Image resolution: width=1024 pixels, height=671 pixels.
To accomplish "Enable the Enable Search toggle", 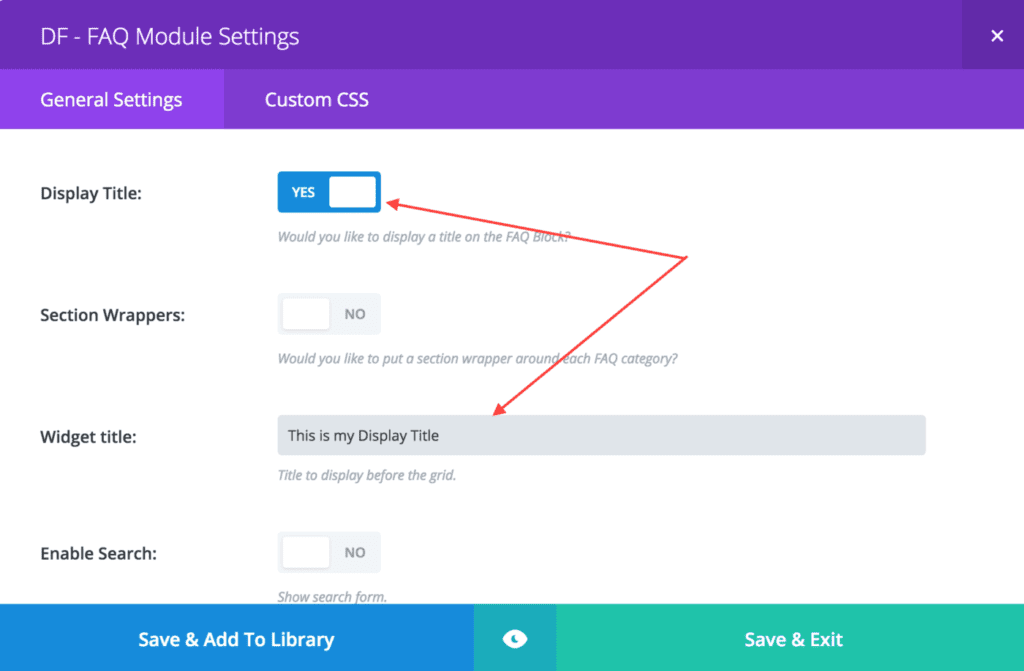I will tap(329, 552).
